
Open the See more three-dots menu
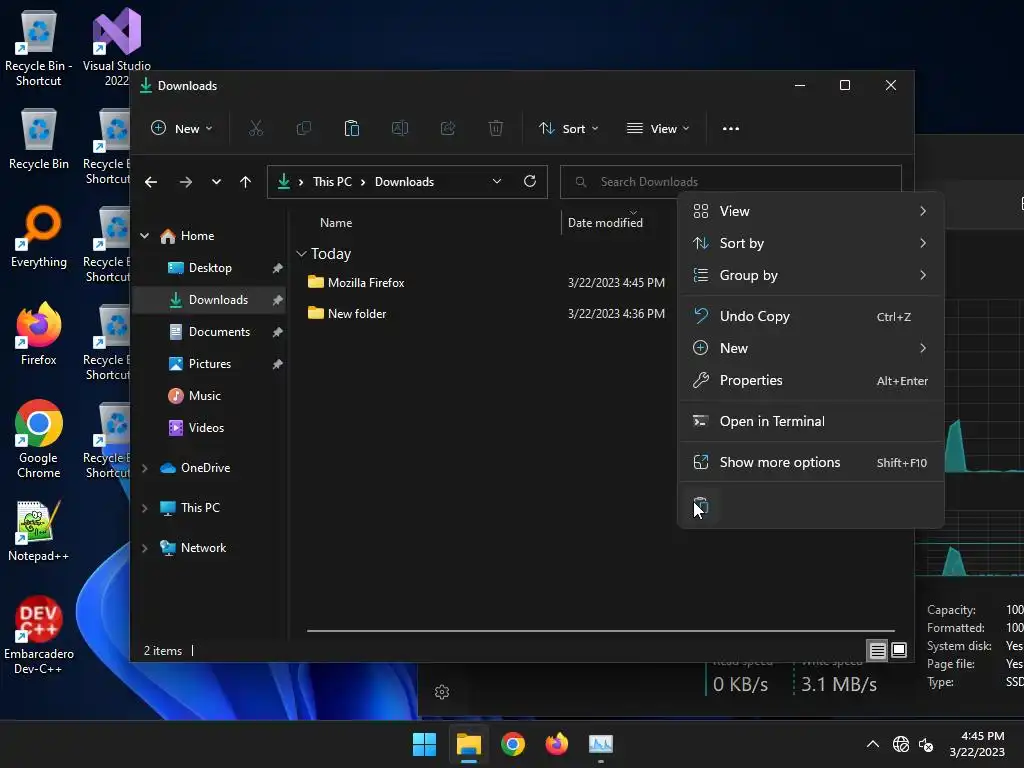tap(731, 129)
